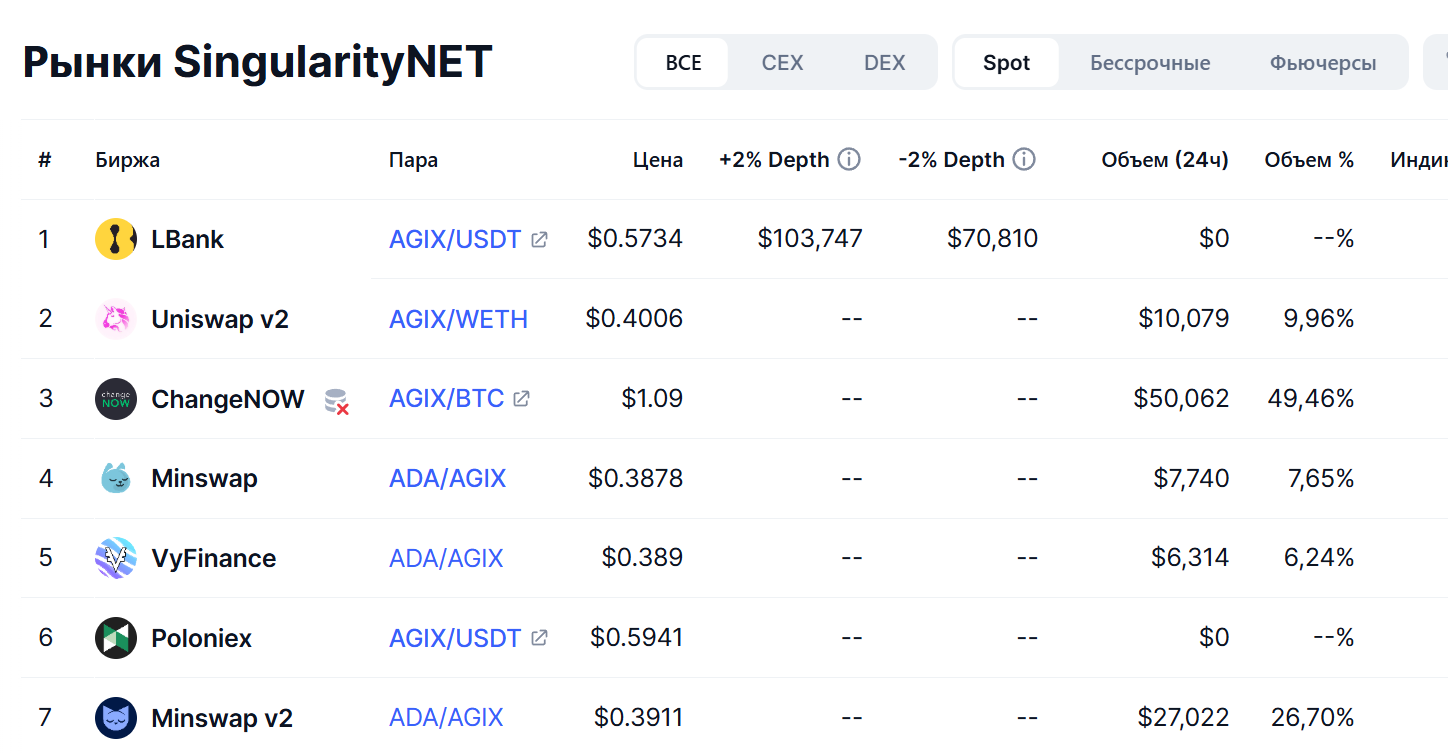The image size is (1448, 754).
Task: Open external link icon beside AGIX/BTC
Action: point(521,399)
